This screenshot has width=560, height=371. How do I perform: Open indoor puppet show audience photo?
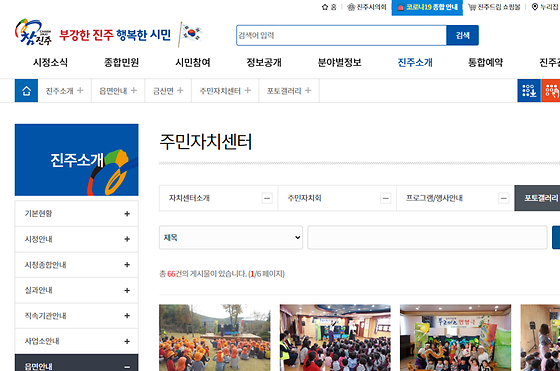pos(335,337)
